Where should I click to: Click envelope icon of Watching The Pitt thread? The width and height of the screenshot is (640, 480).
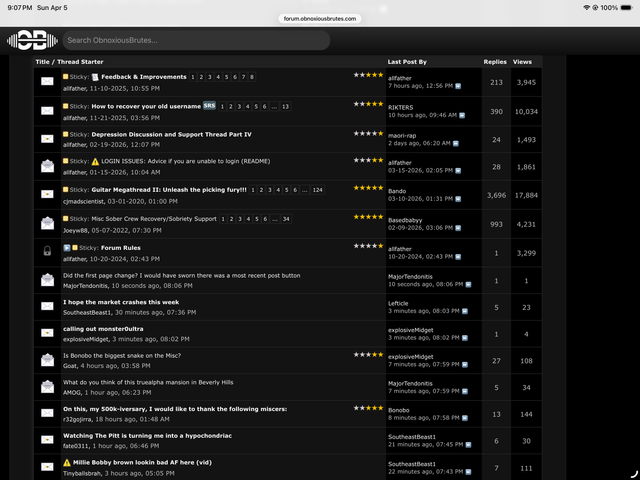pyautogui.click(x=47, y=440)
